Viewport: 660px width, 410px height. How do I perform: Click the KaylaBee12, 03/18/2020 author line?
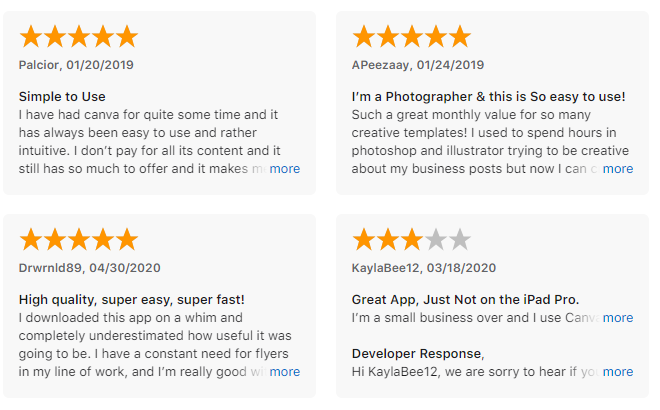click(x=424, y=268)
